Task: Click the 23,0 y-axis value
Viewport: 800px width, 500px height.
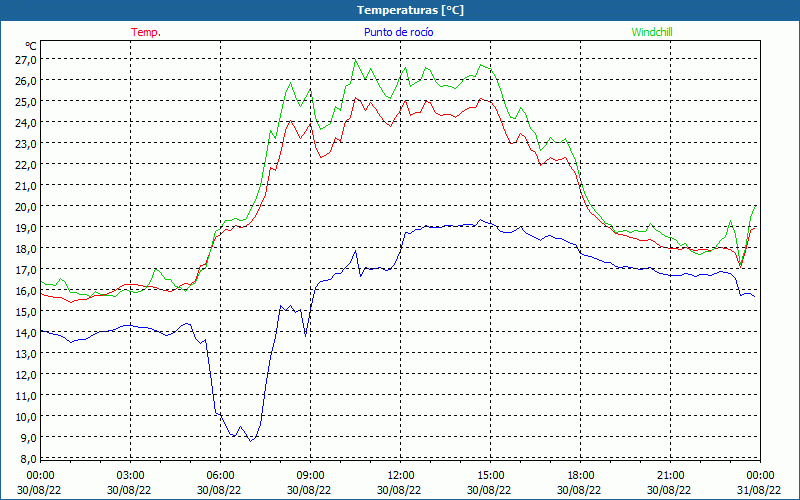Action: pos(26,144)
